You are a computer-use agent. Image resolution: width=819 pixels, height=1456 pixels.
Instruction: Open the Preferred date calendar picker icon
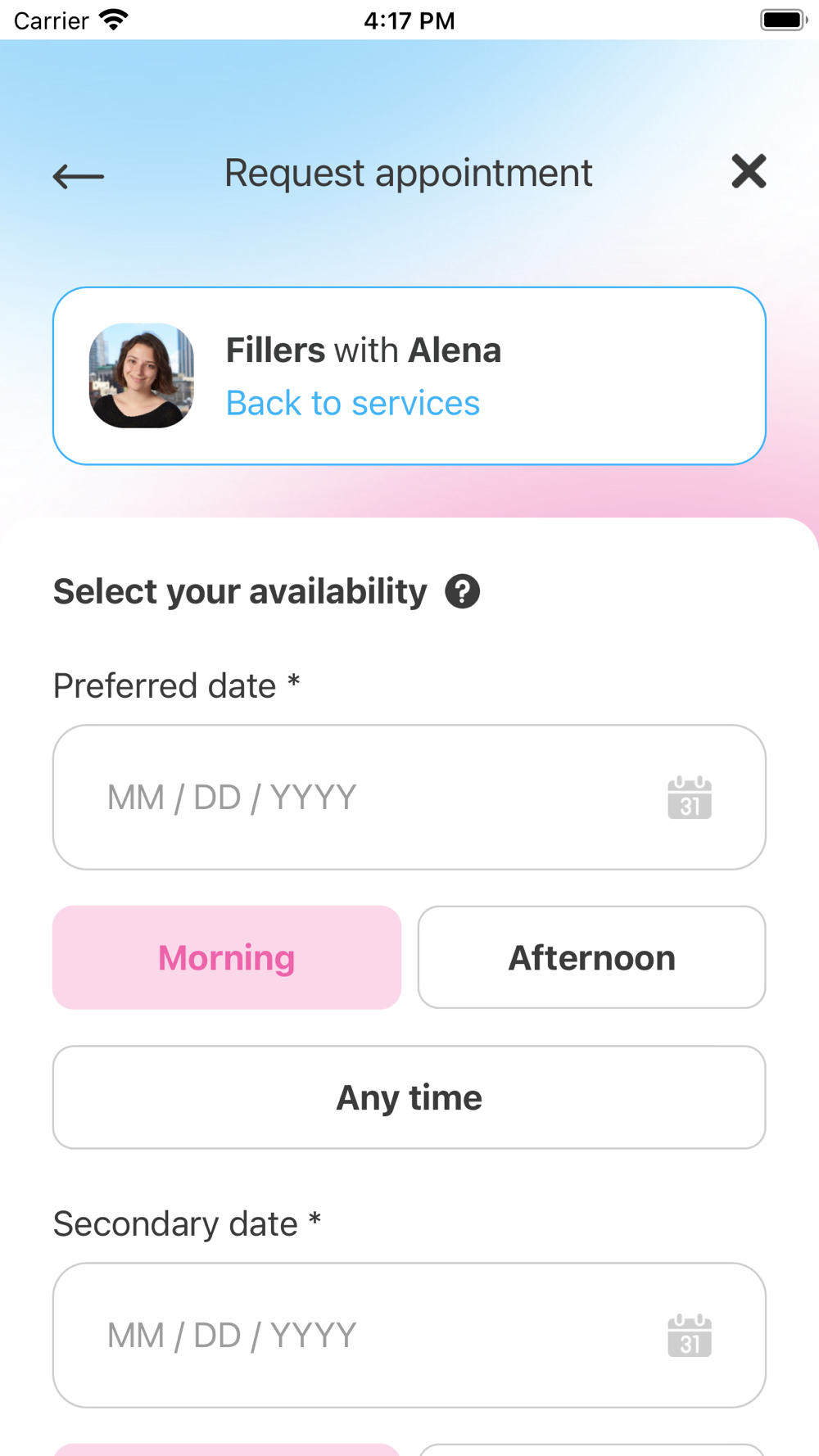pyautogui.click(x=690, y=798)
